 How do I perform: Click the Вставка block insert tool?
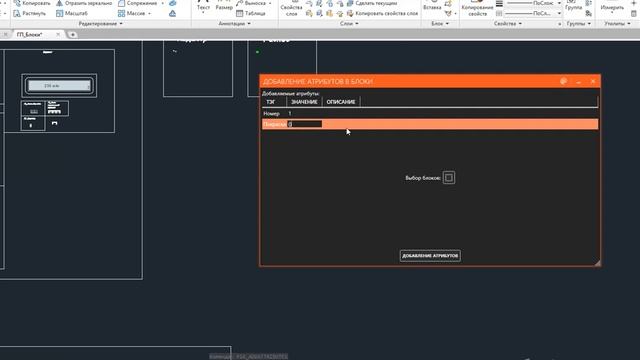(x=432, y=6)
